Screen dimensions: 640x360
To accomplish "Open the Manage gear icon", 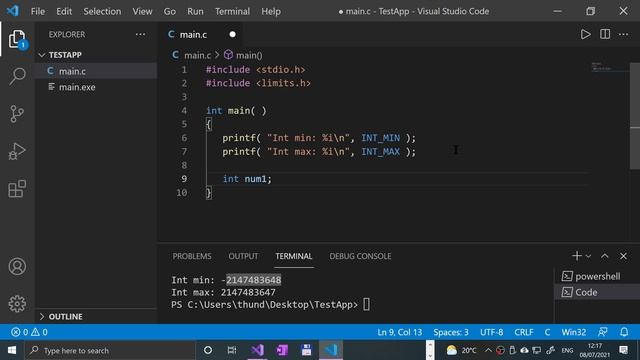I will pos(17,304).
